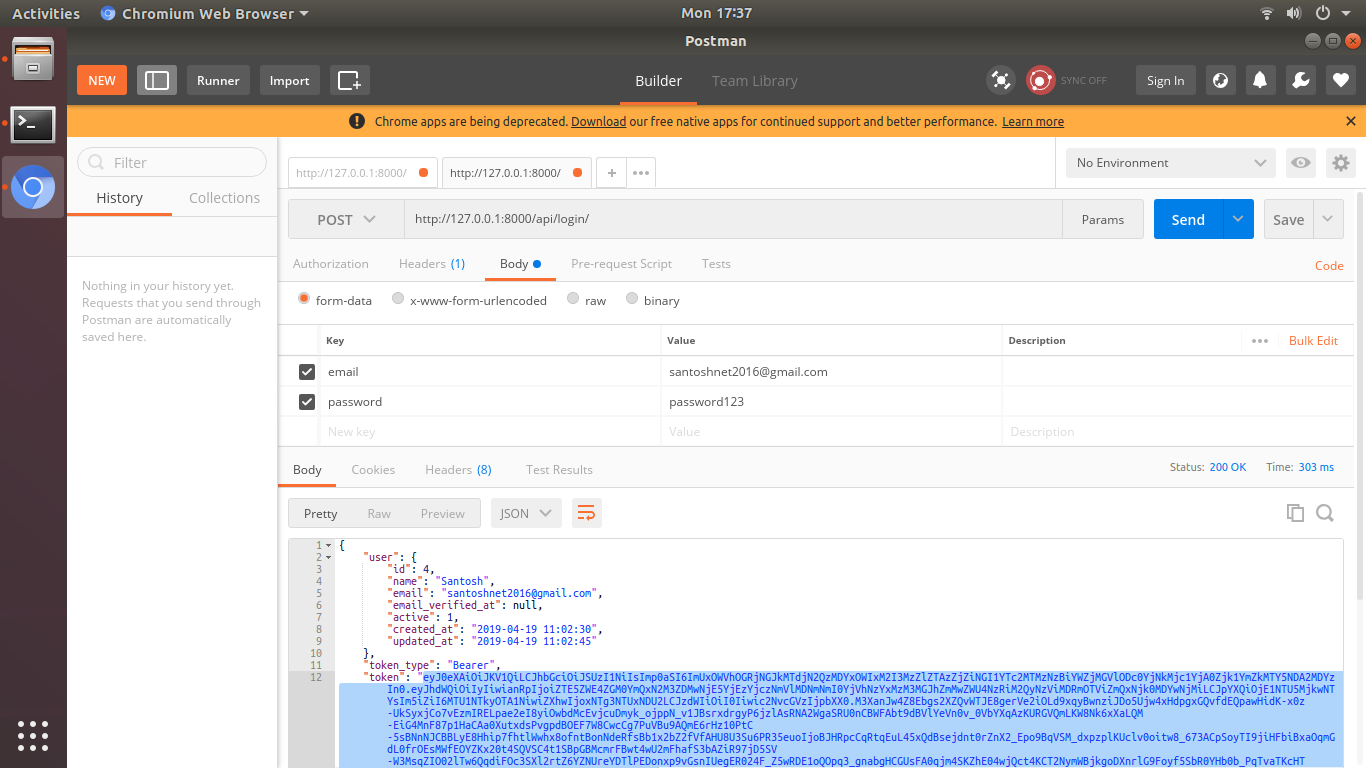Add a new request tab with plus
Image resolution: width=1366 pixels, height=768 pixels.
tap(611, 172)
